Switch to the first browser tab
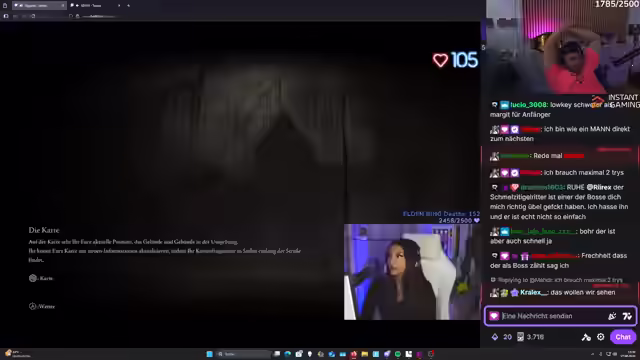 coord(38,5)
